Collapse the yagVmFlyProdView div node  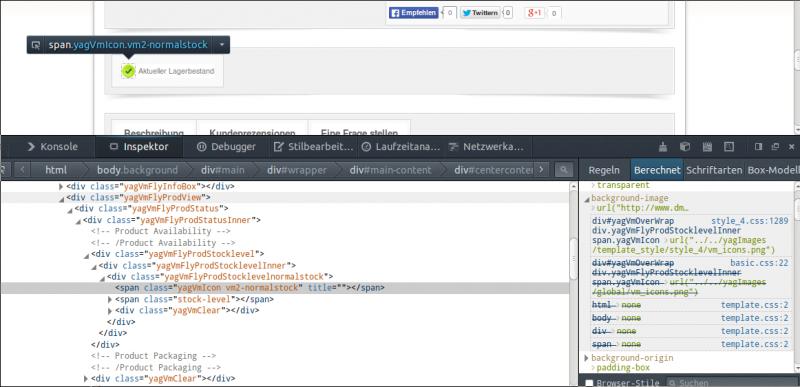coord(61,198)
